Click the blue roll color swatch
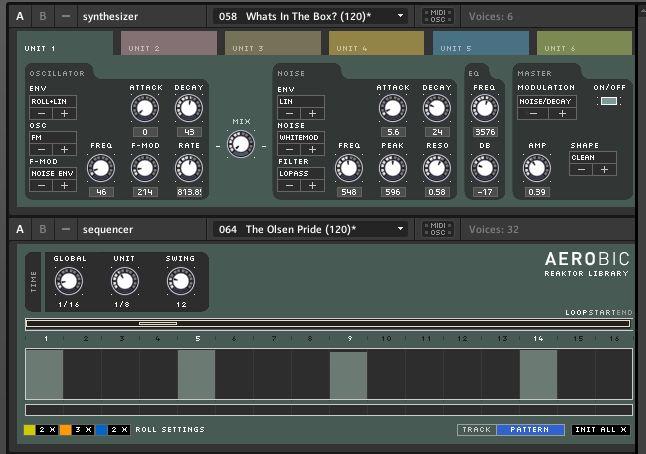 tap(101, 430)
